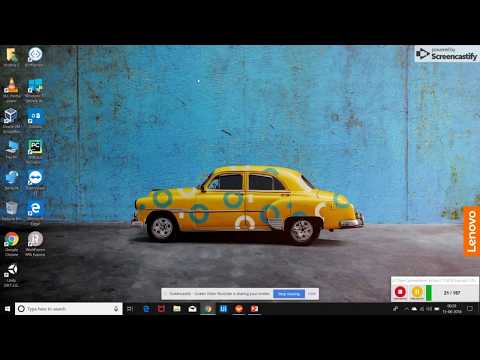Select the This PC desktop icon
The height and width of the screenshot is (360, 480).
pyautogui.click(x=12, y=149)
